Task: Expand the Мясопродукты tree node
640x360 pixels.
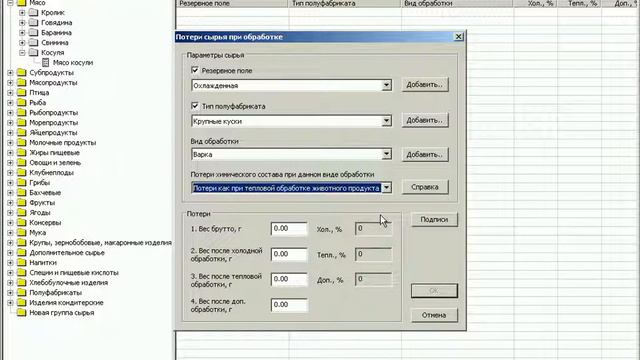Action: click(11, 82)
